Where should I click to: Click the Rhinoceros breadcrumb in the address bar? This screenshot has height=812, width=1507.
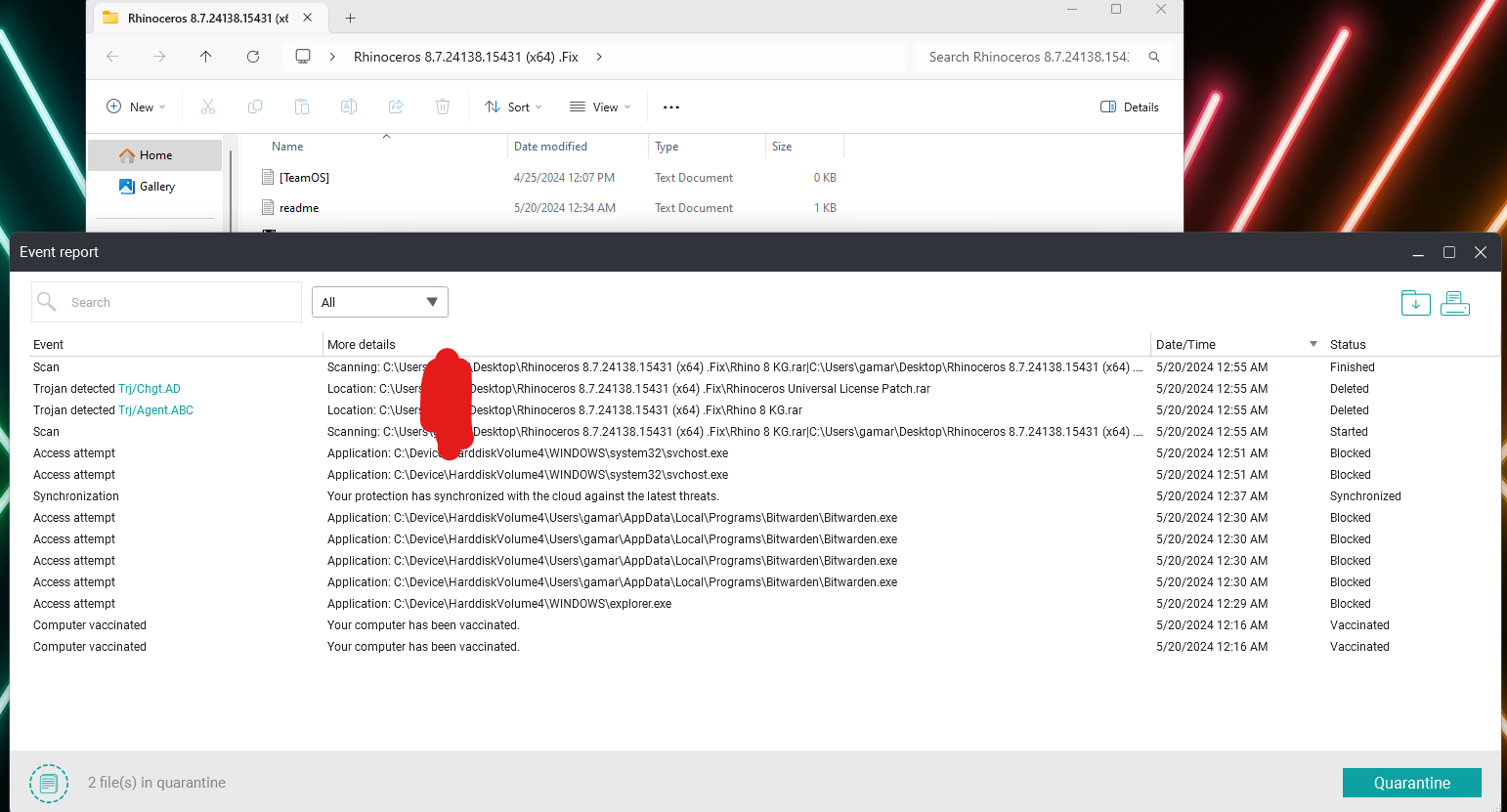point(466,57)
